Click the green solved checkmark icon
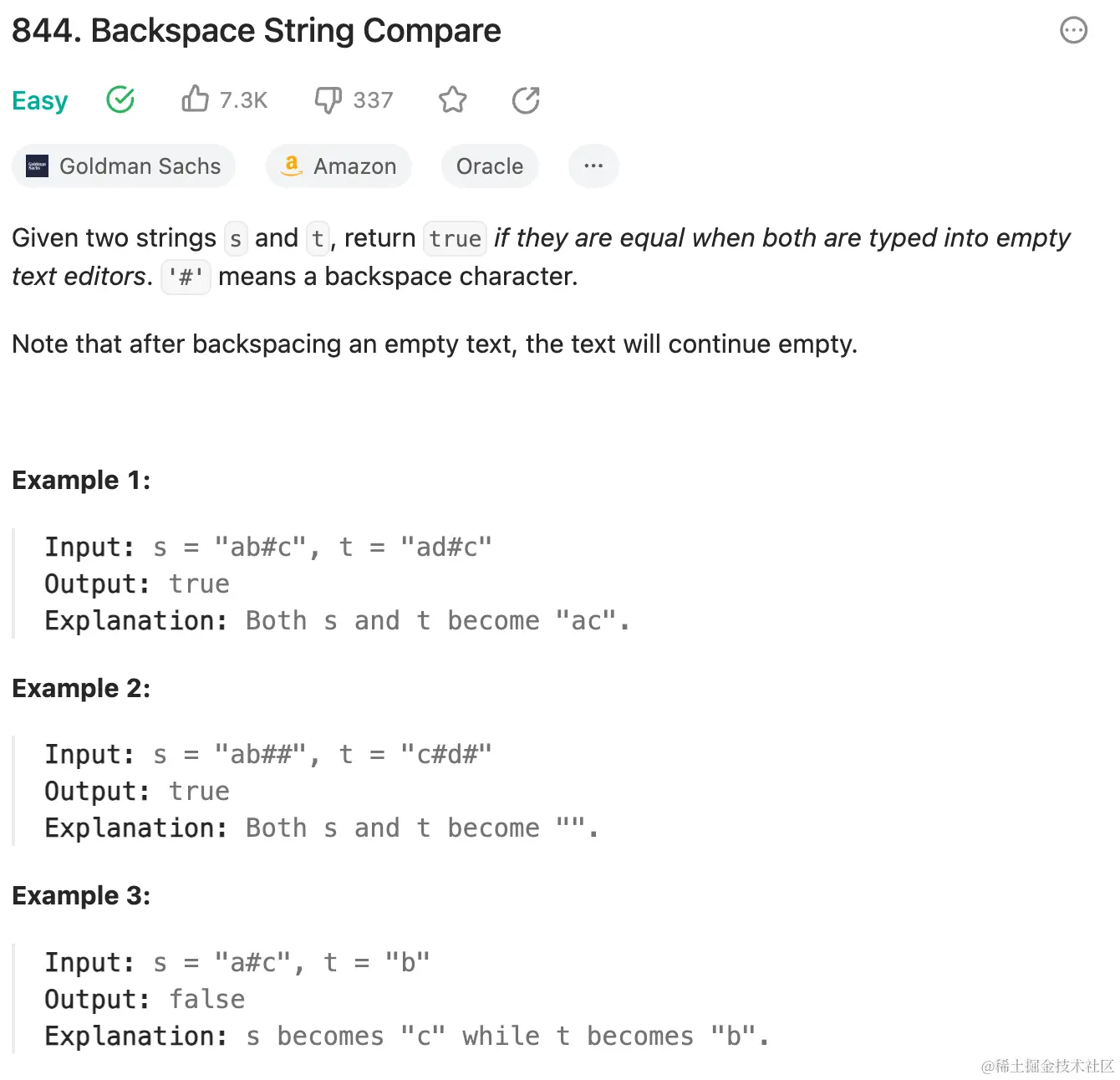The height and width of the screenshot is (1080, 1120). coord(120,99)
